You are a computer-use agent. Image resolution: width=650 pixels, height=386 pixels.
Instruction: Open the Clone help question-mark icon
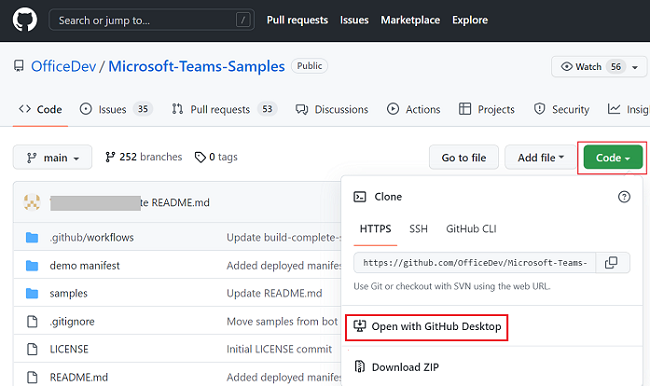(624, 197)
